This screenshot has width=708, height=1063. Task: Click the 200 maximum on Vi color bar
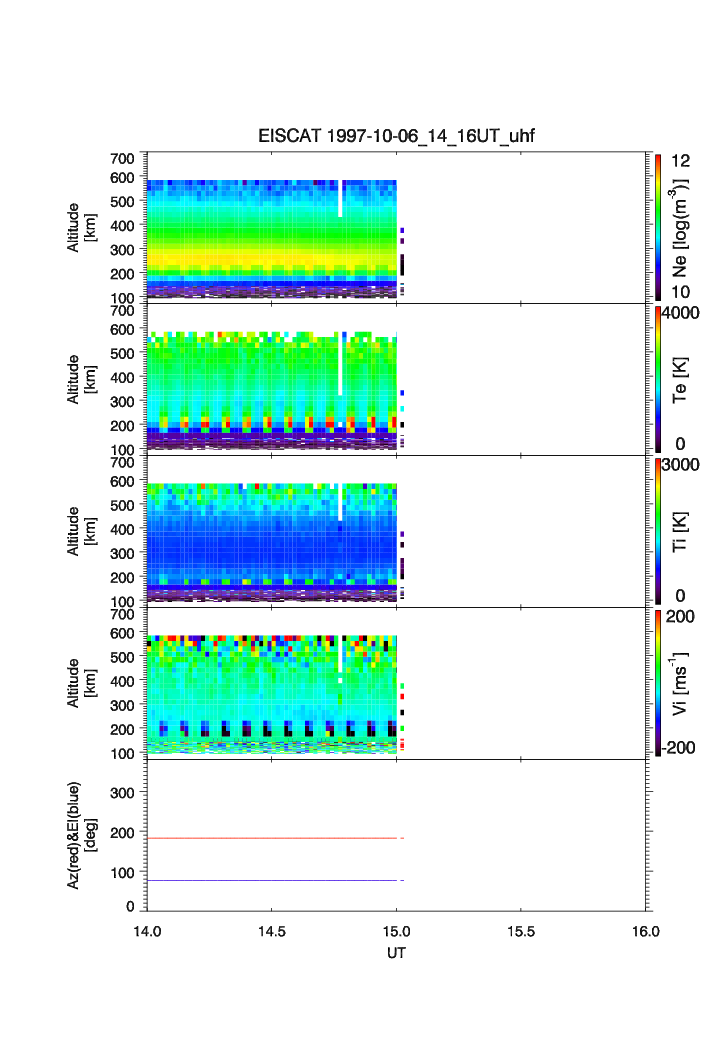[x=680, y=616]
